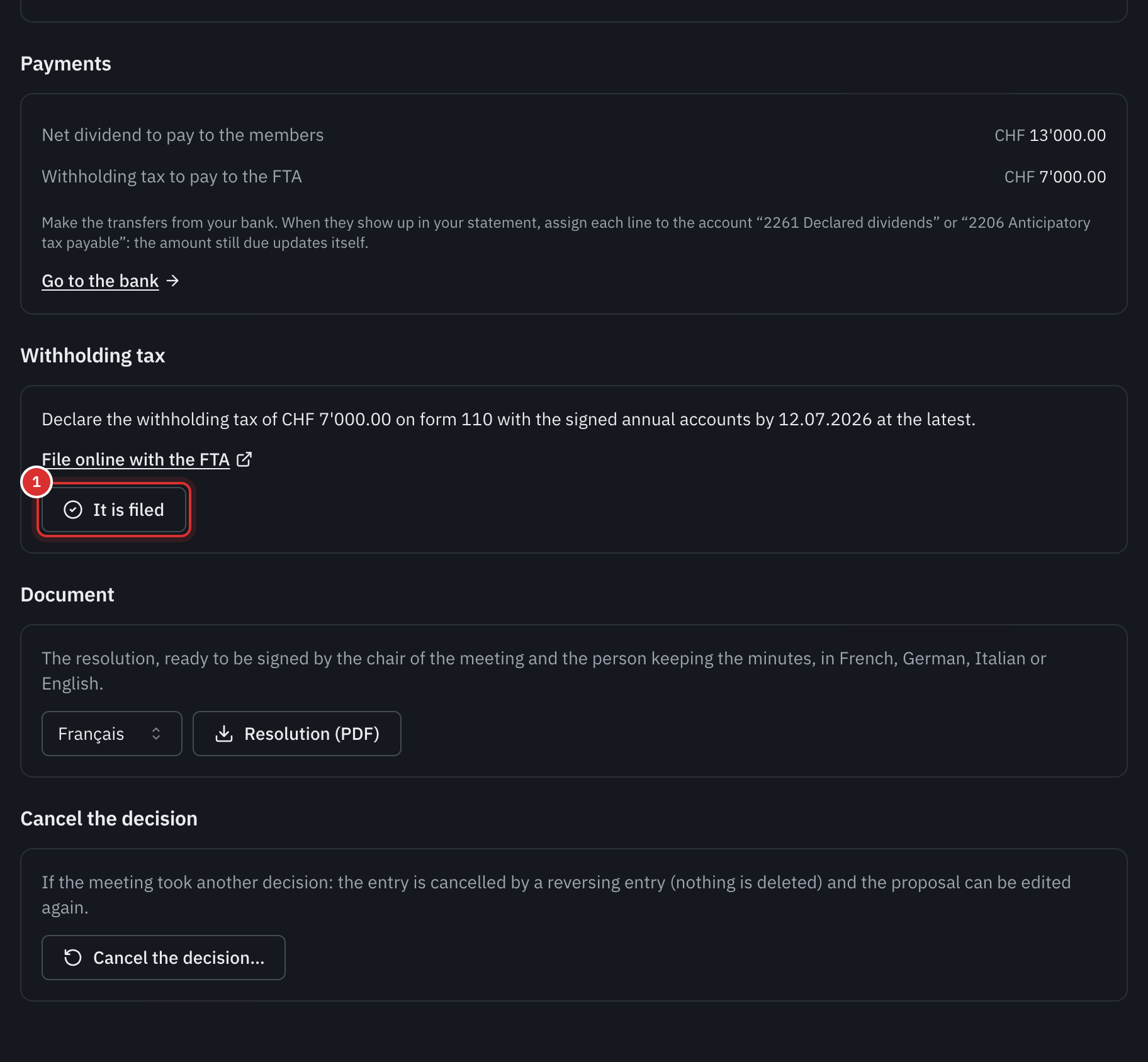
Task: Select the CHF 13'000.00 net dividend amount
Action: tap(1050, 135)
